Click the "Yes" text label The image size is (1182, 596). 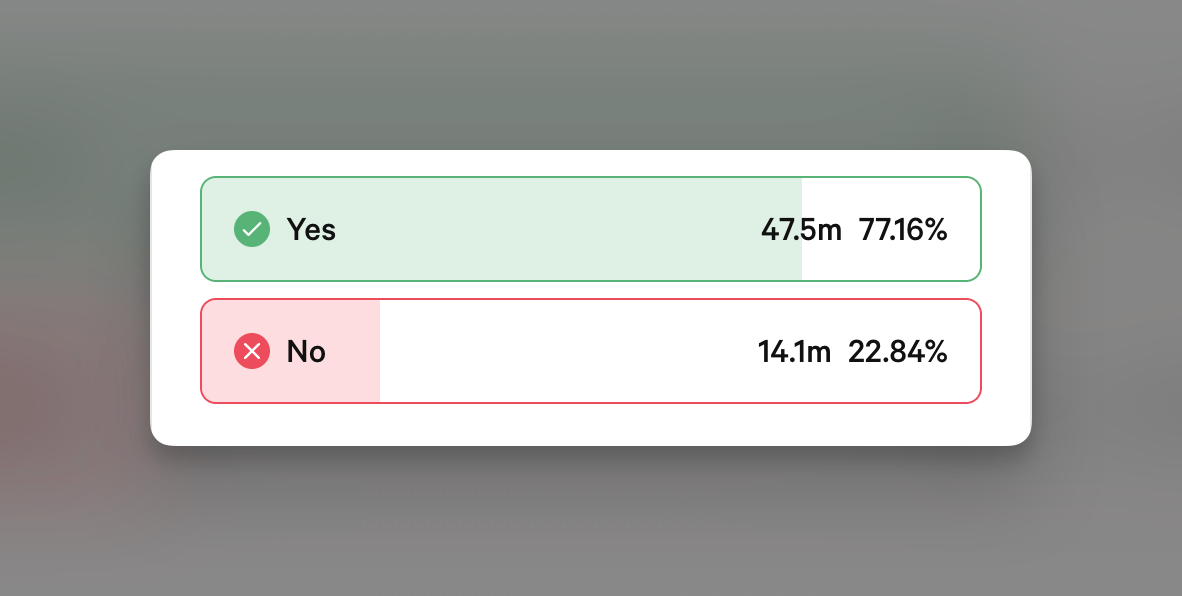[x=311, y=230]
